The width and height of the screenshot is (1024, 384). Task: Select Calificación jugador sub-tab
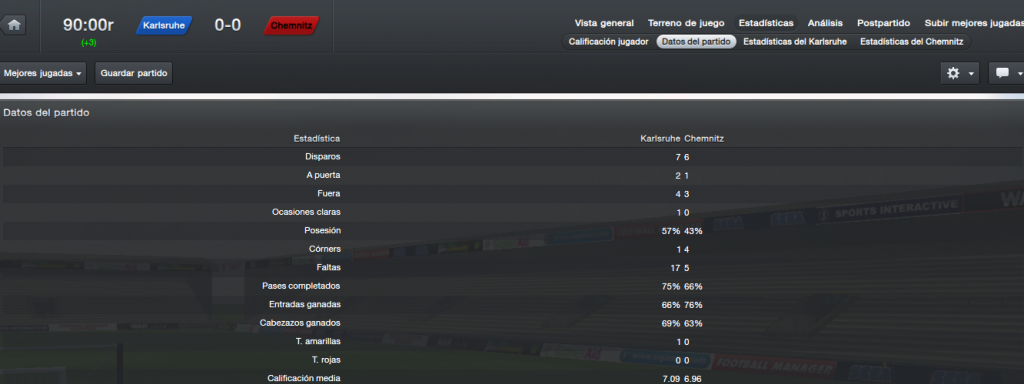click(x=609, y=41)
